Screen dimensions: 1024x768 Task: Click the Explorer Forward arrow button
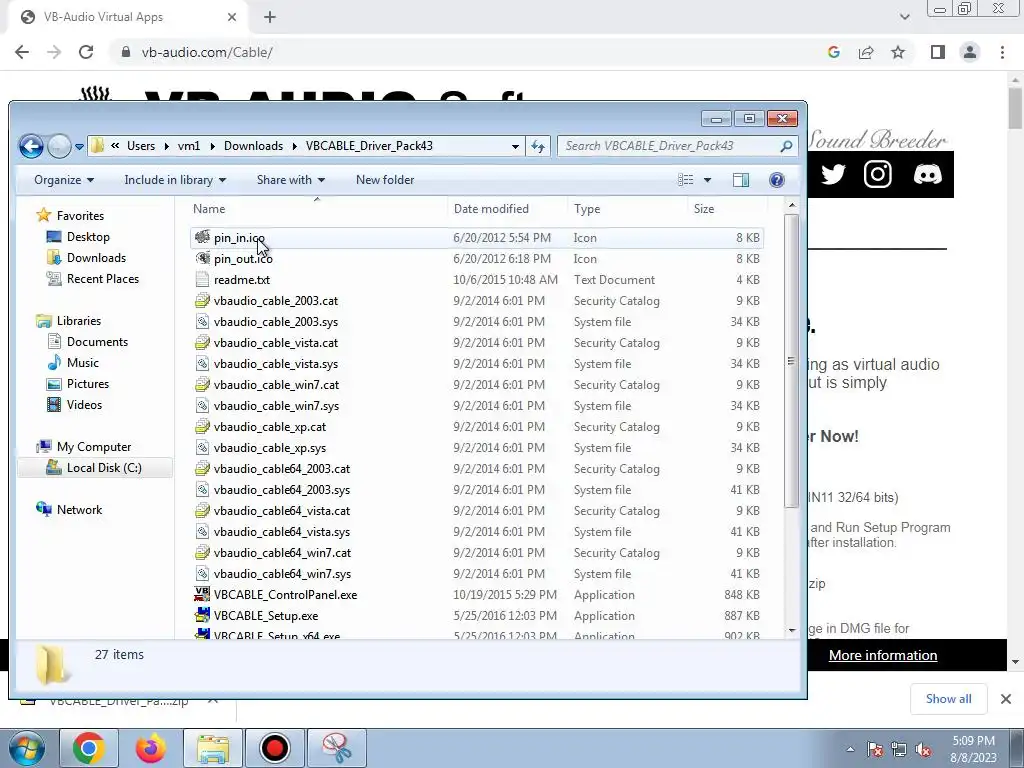[x=59, y=146]
